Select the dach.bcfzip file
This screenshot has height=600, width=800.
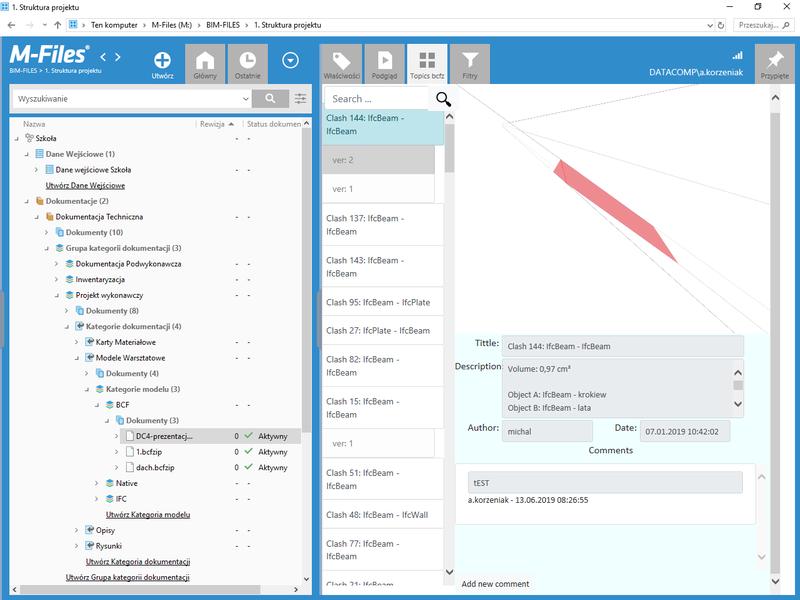point(155,467)
